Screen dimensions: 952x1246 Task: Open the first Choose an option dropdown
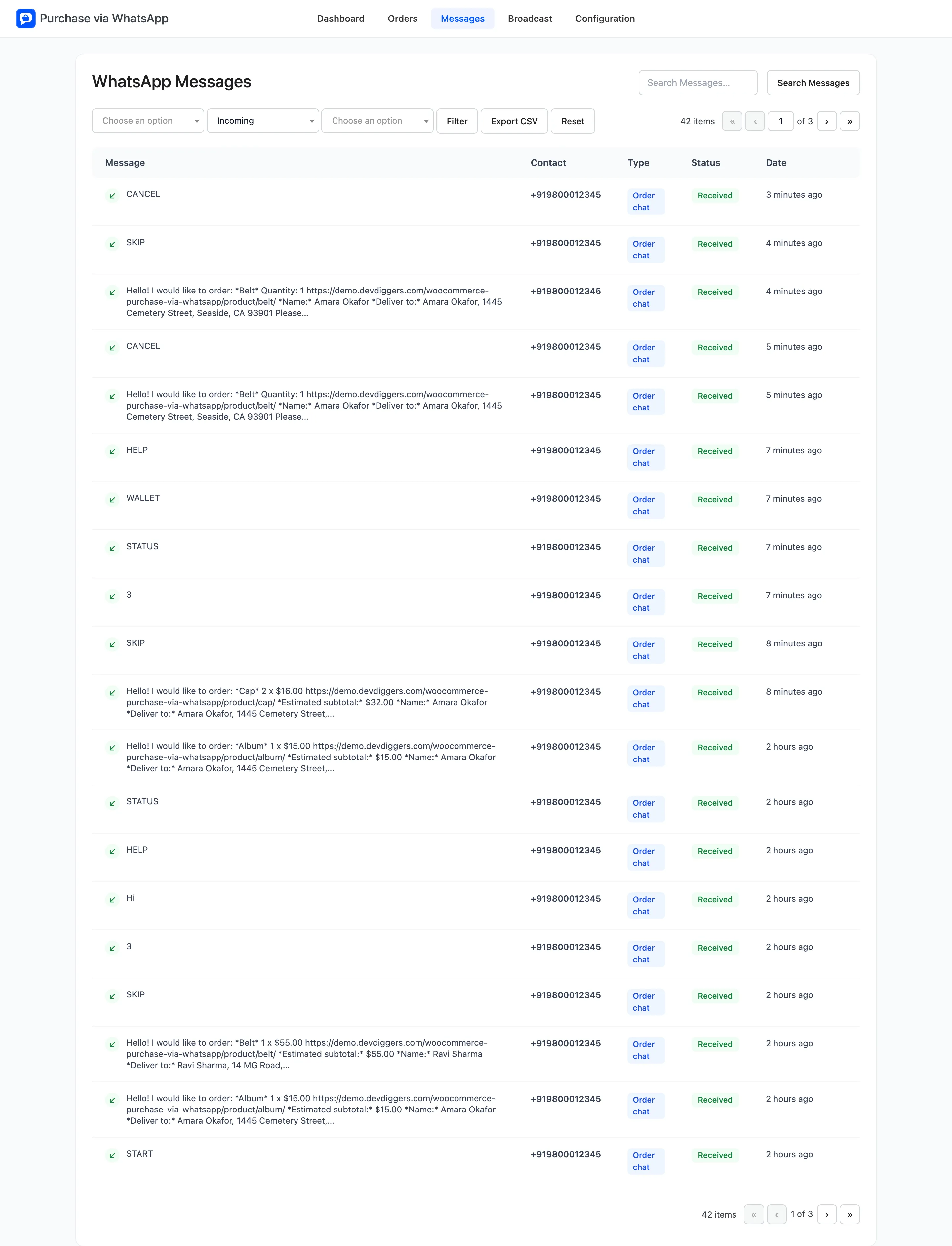(x=148, y=121)
